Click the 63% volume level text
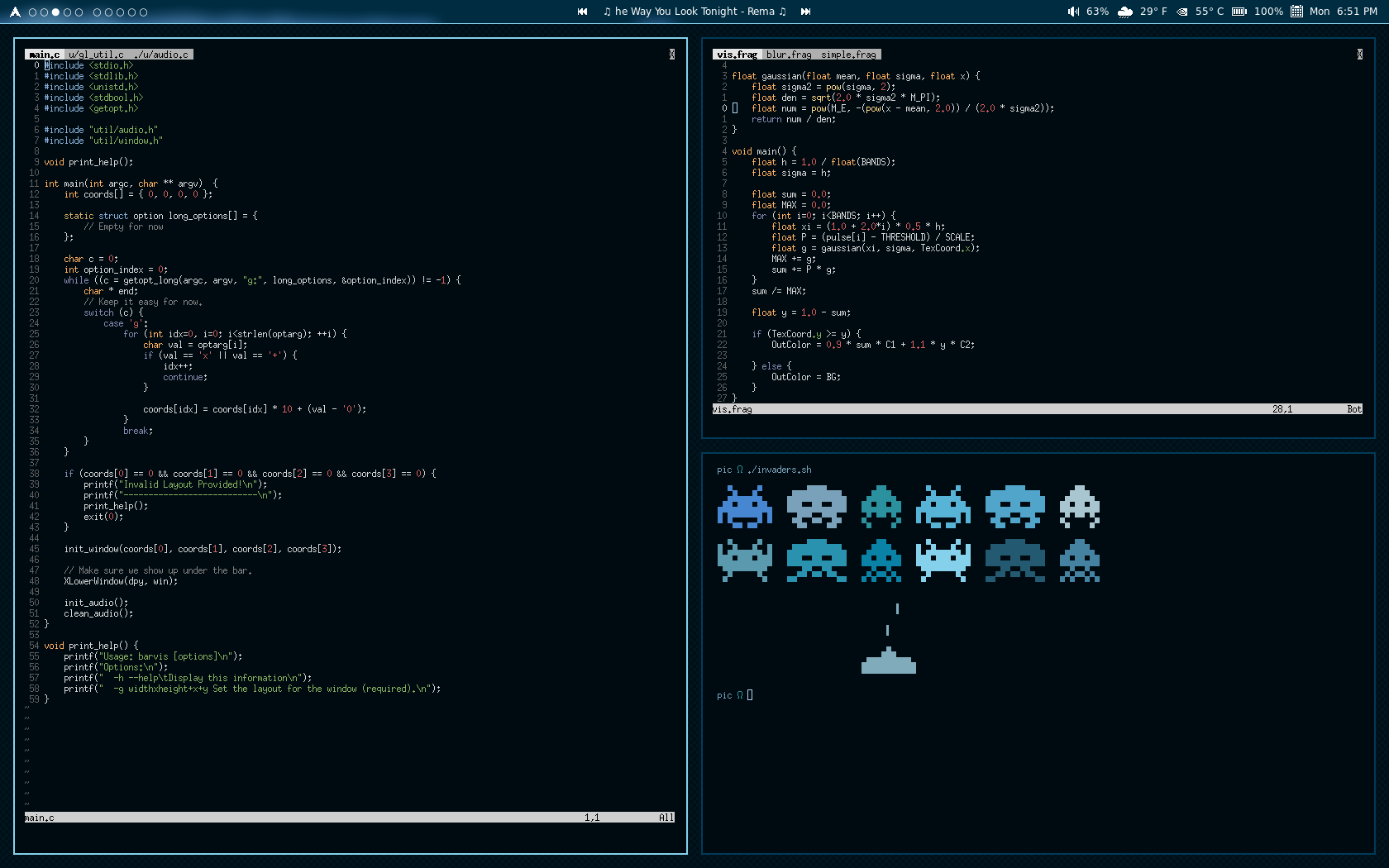 (x=1097, y=12)
